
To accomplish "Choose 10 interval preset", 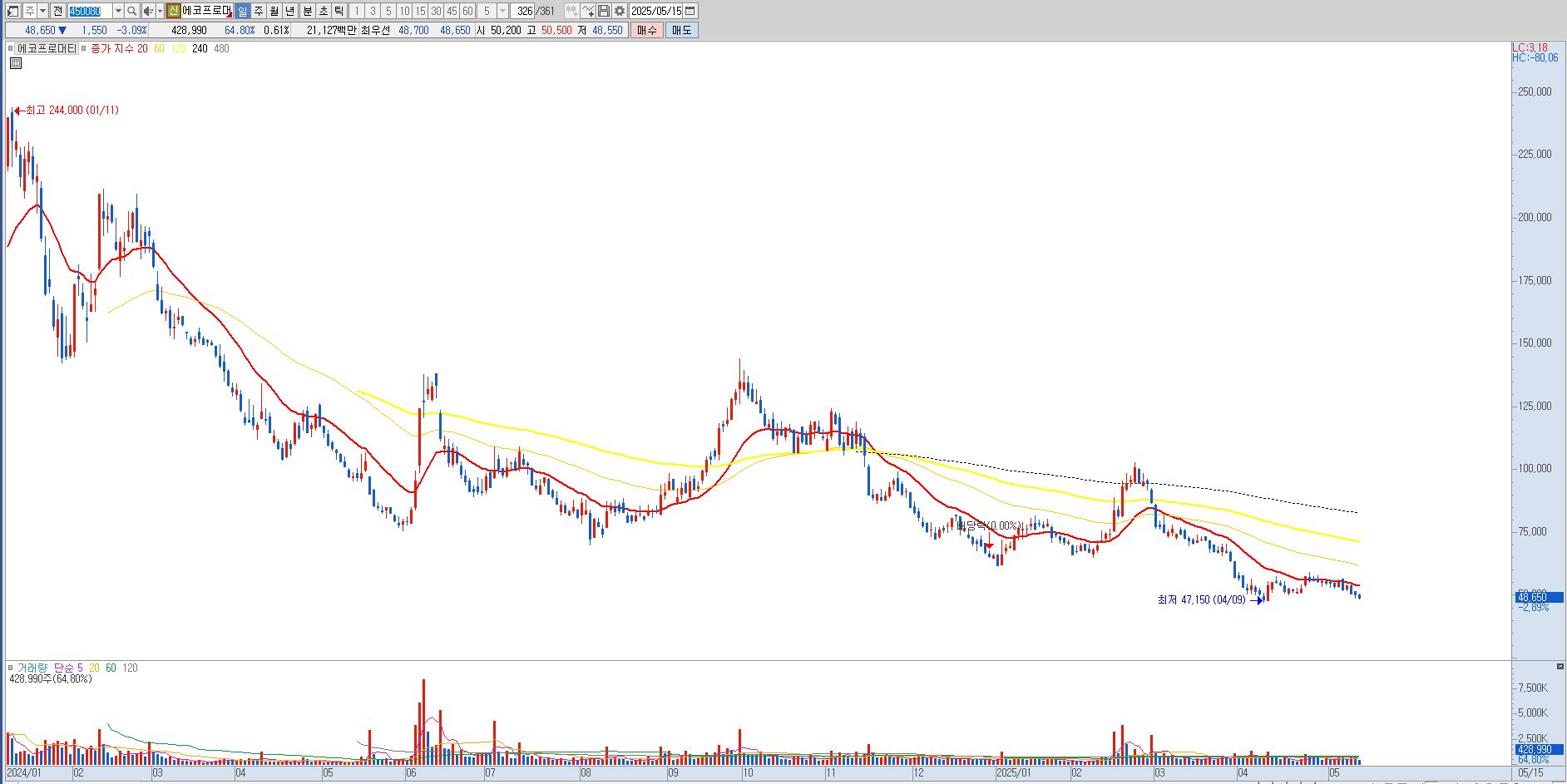I will tap(404, 11).
